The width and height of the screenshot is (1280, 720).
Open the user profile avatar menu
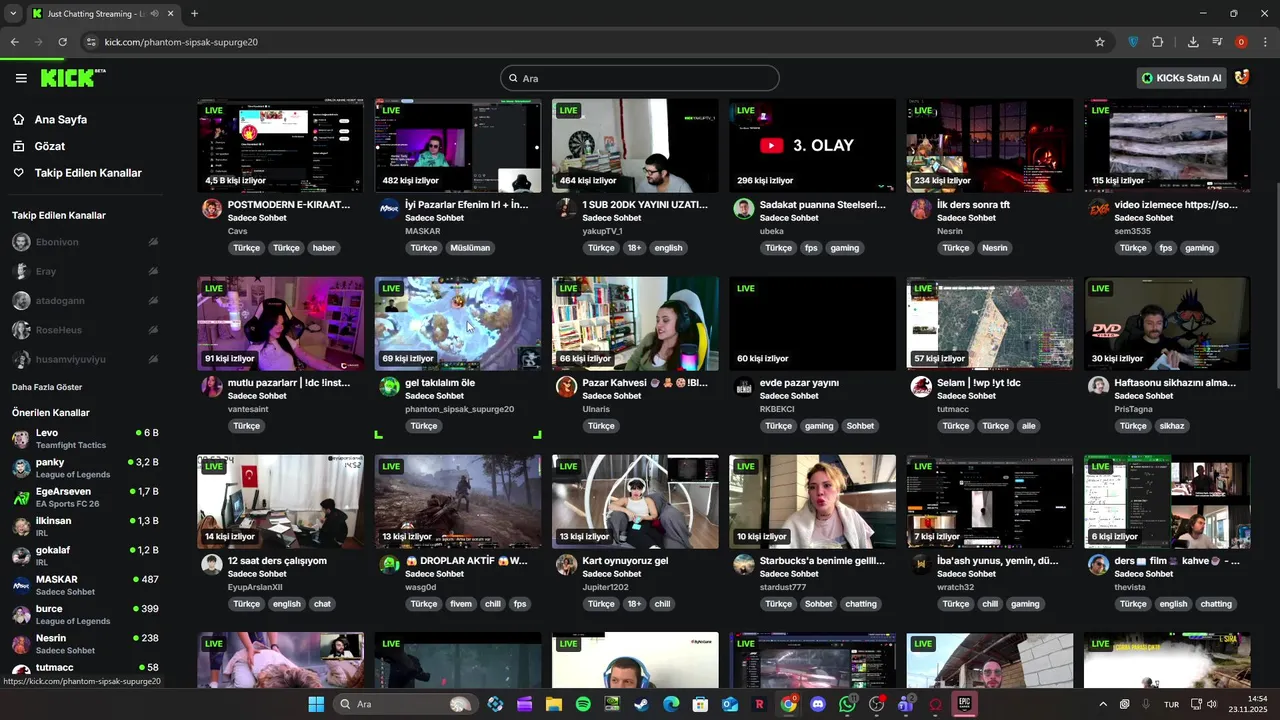pos(1242,78)
